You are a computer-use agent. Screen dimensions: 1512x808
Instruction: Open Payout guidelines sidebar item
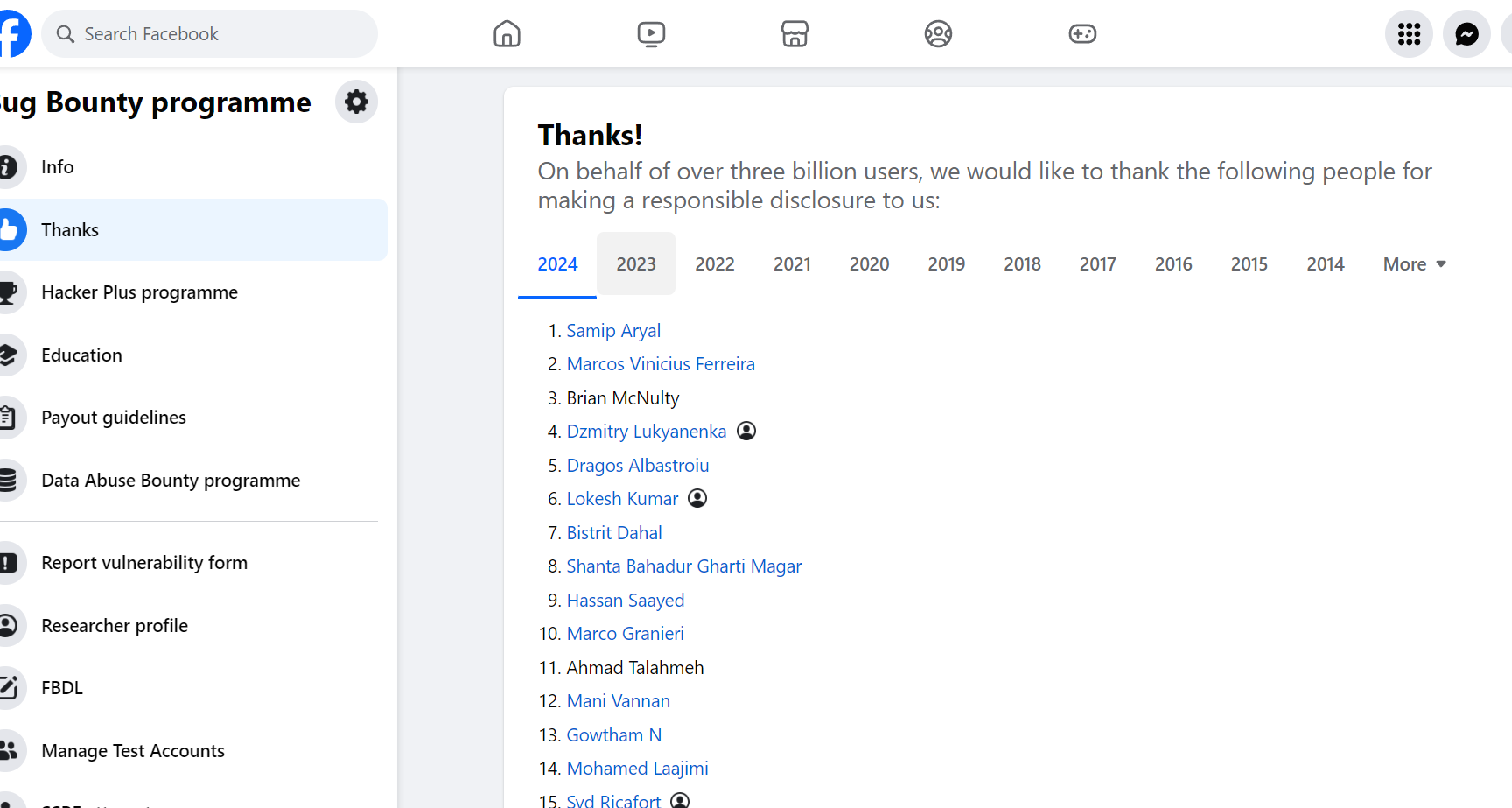pos(114,418)
